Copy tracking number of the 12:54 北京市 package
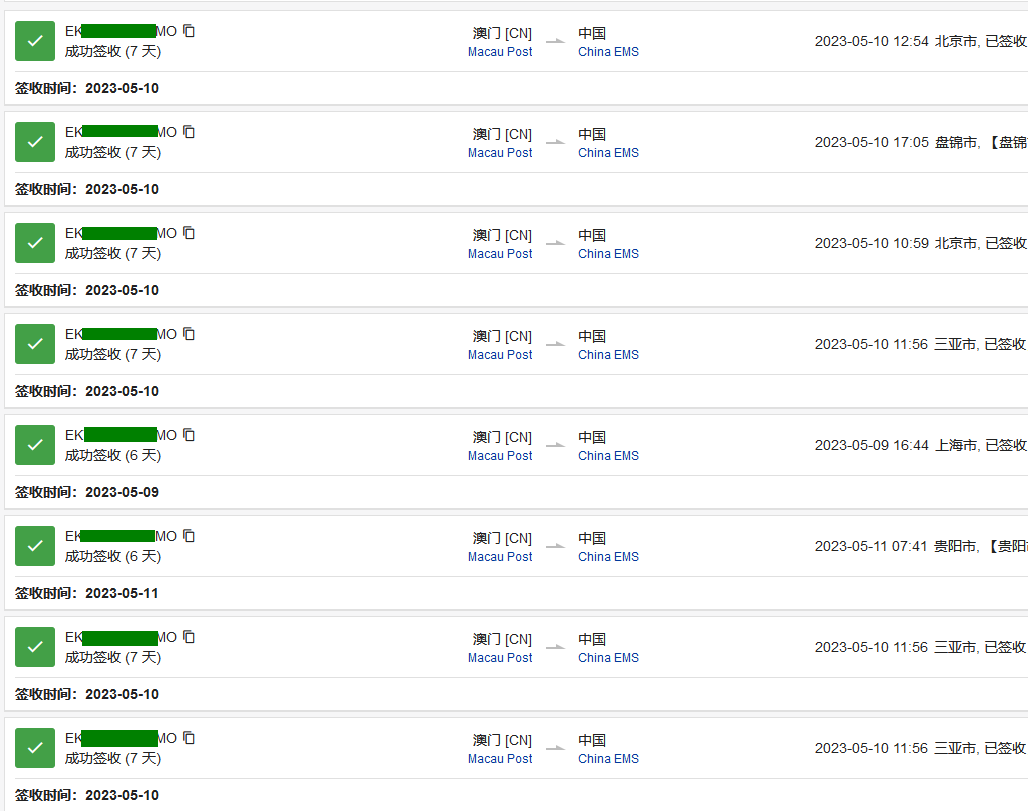The height and width of the screenshot is (811, 1028). click(189, 31)
